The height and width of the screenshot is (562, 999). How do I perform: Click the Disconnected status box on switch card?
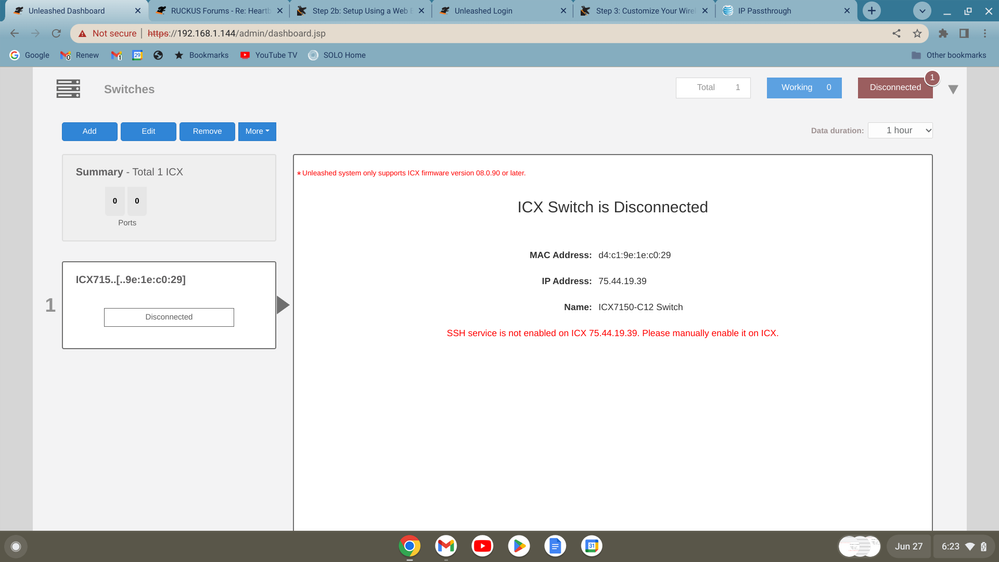tap(169, 317)
